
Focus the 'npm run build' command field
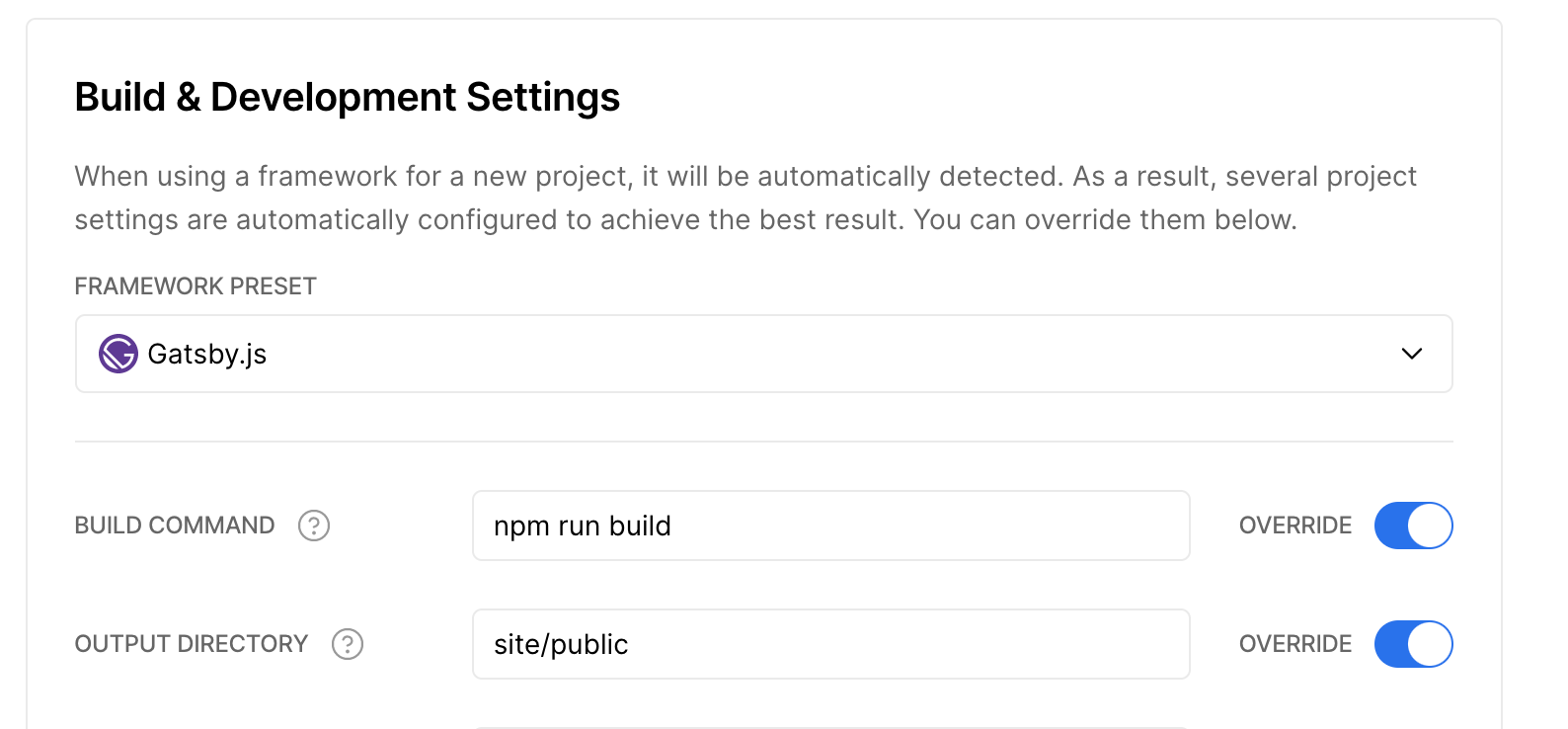(x=831, y=526)
